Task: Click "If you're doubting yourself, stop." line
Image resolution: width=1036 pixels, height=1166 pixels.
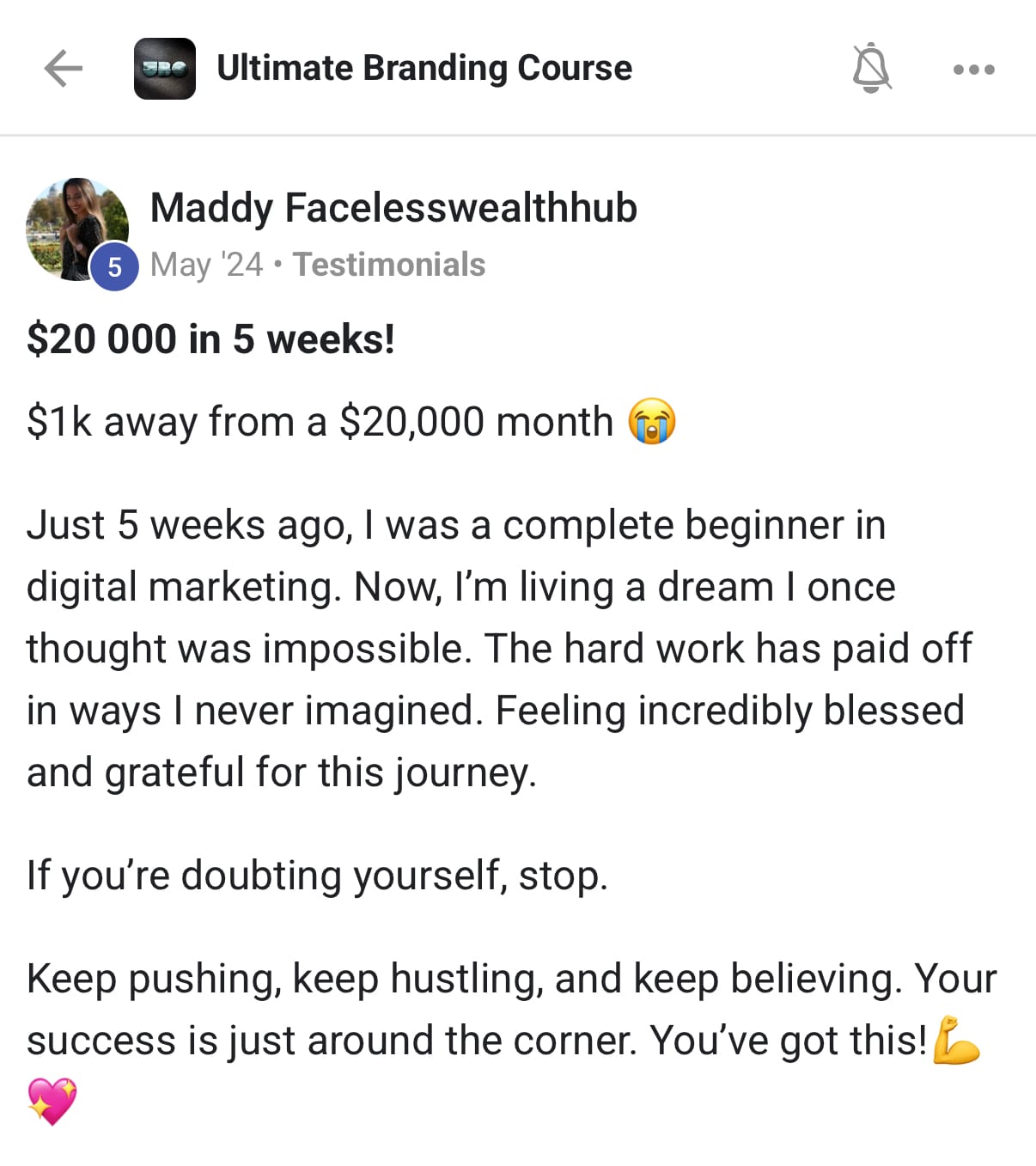Action: pyautogui.click(x=317, y=875)
